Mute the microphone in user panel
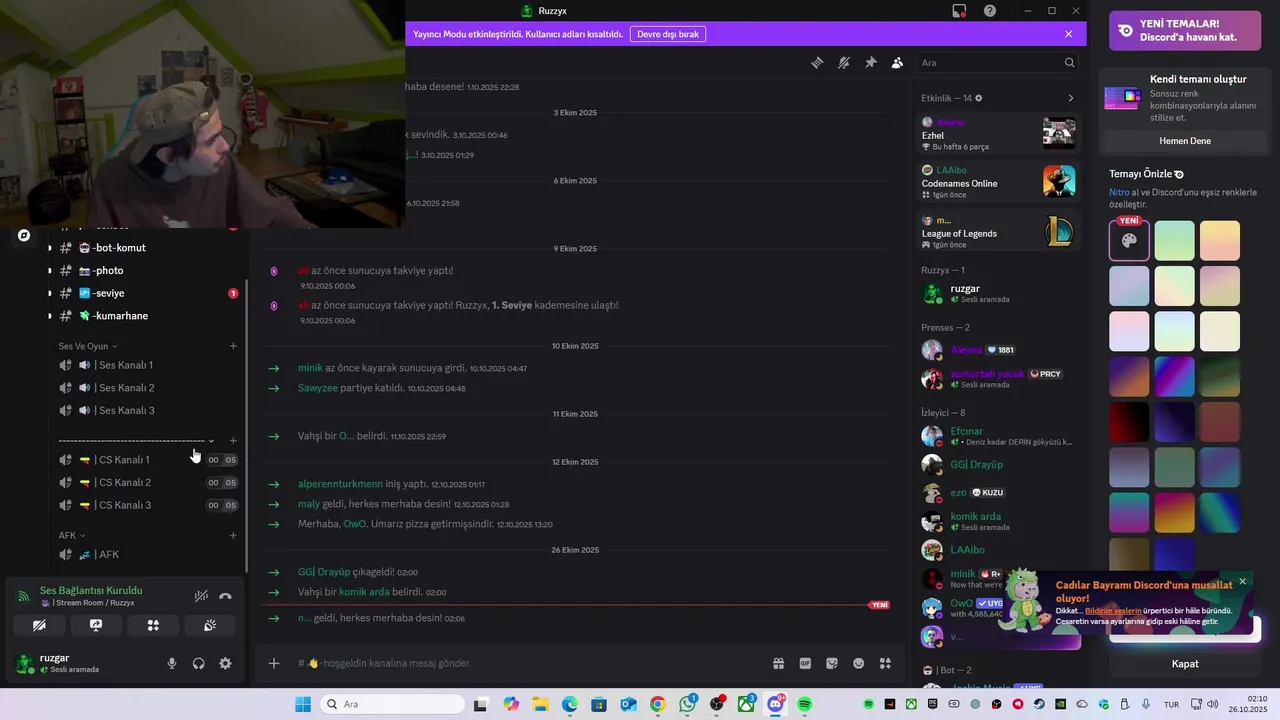 pyautogui.click(x=172, y=663)
